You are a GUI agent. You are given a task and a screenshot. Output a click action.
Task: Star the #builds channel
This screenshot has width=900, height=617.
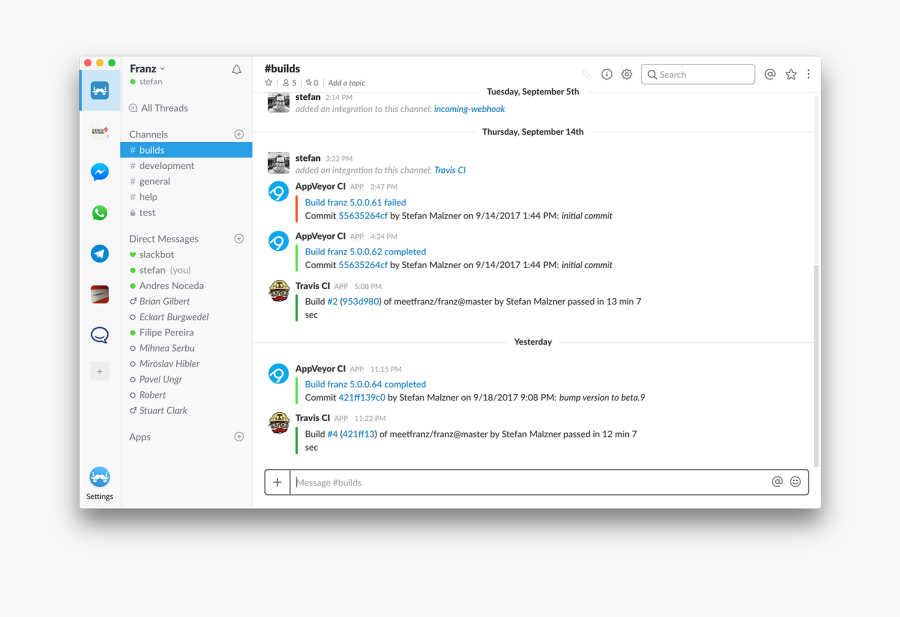268,83
